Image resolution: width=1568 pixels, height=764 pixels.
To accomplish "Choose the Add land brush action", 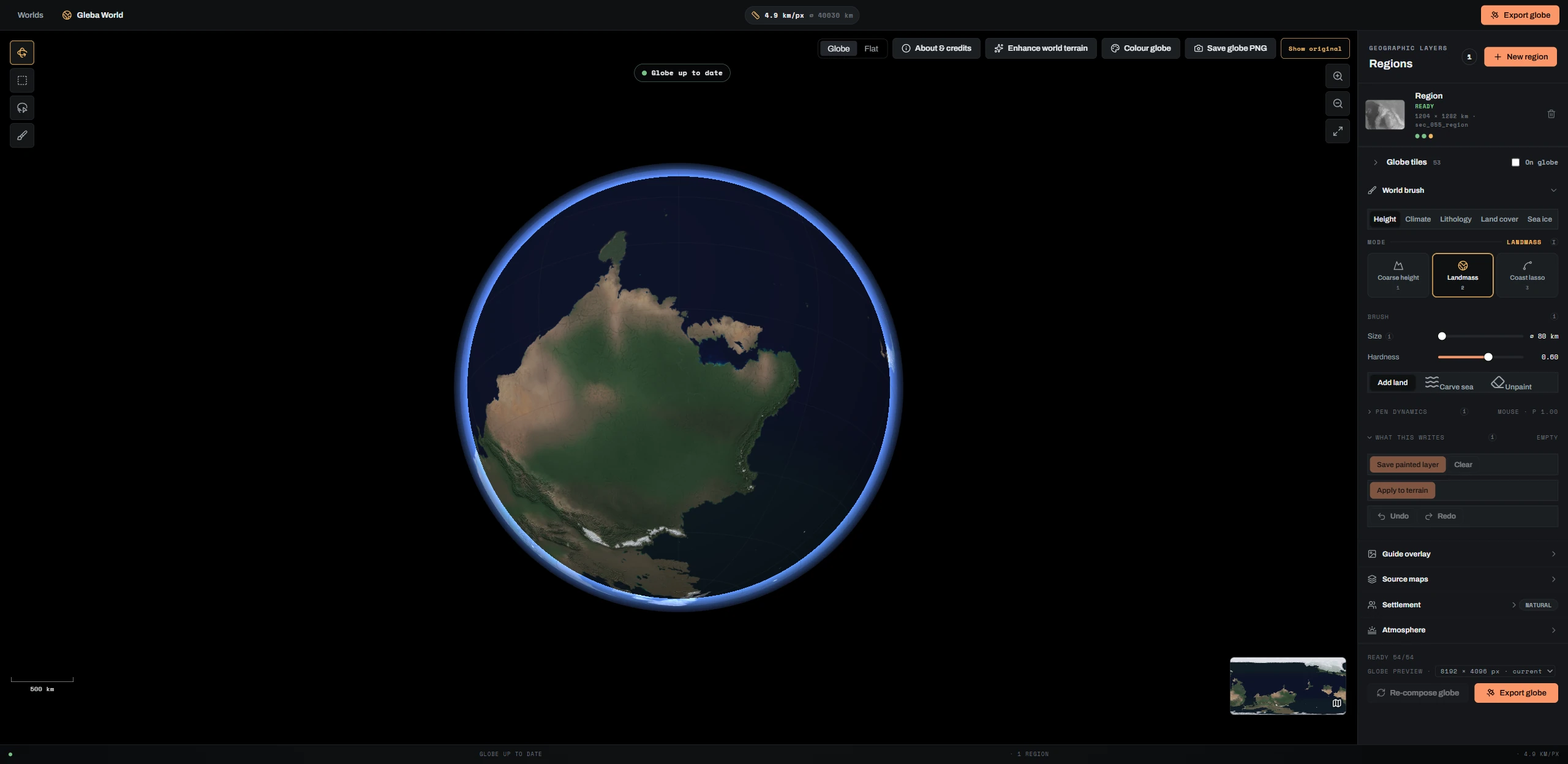I will [1392, 383].
